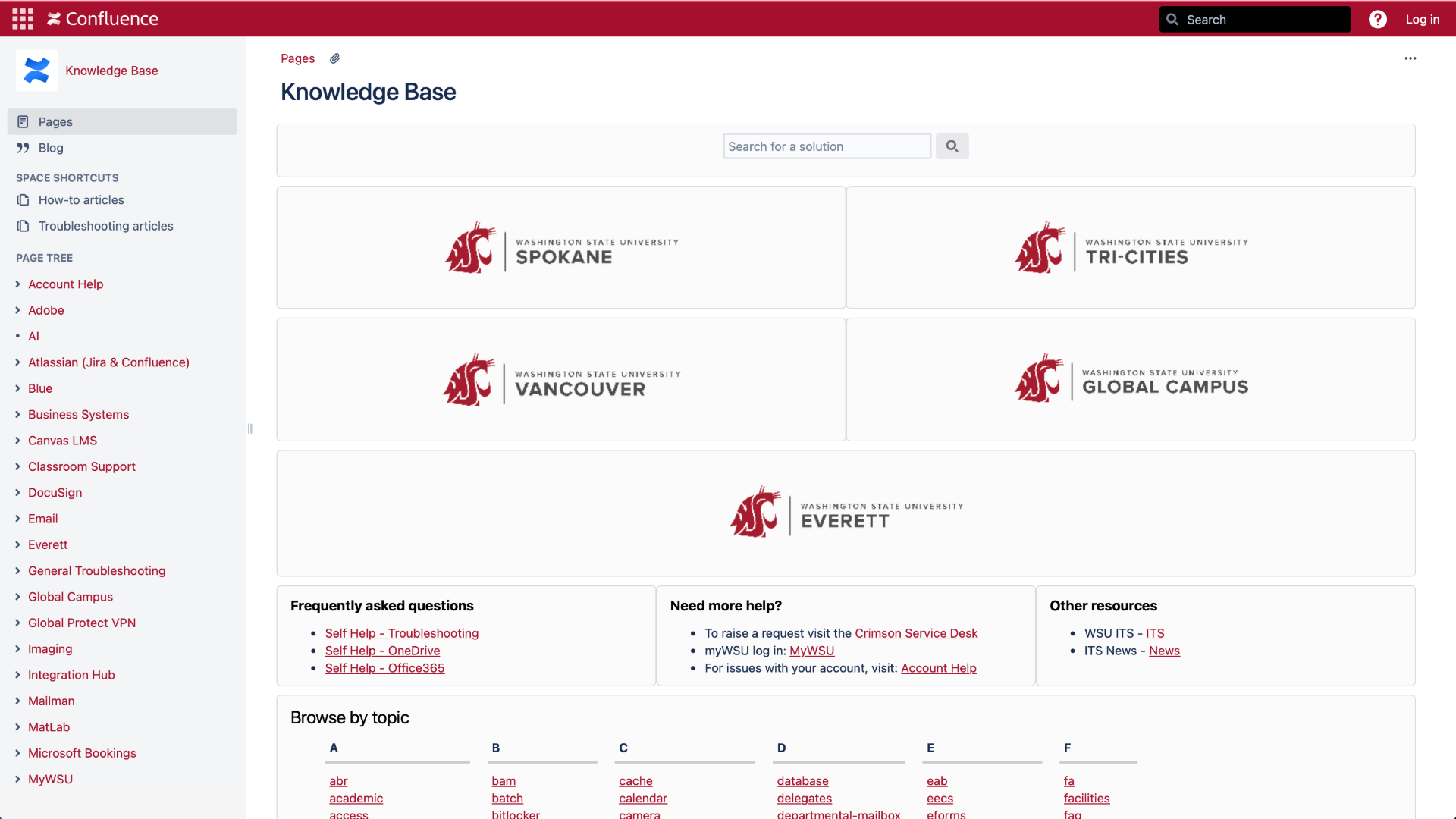Click the WSU Everett campus logo

[x=845, y=513]
